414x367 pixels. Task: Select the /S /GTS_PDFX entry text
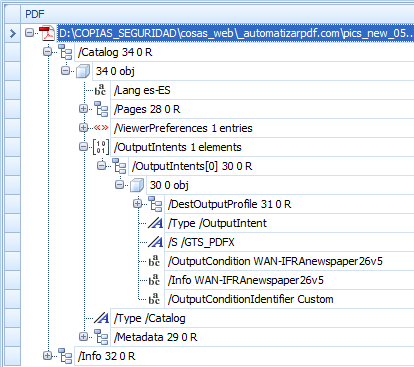point(201,242)
